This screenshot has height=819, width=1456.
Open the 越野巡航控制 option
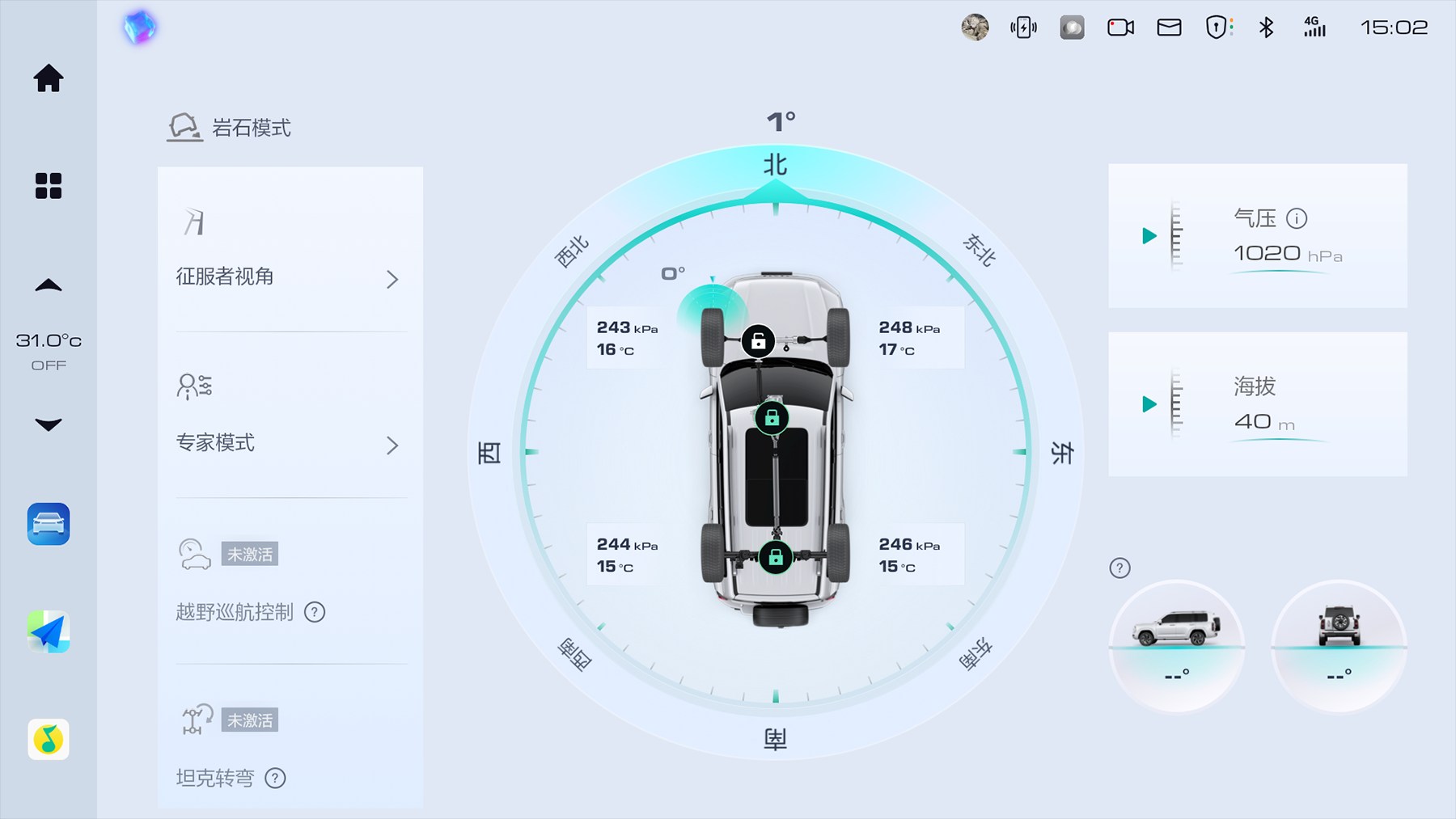[235, 612]
